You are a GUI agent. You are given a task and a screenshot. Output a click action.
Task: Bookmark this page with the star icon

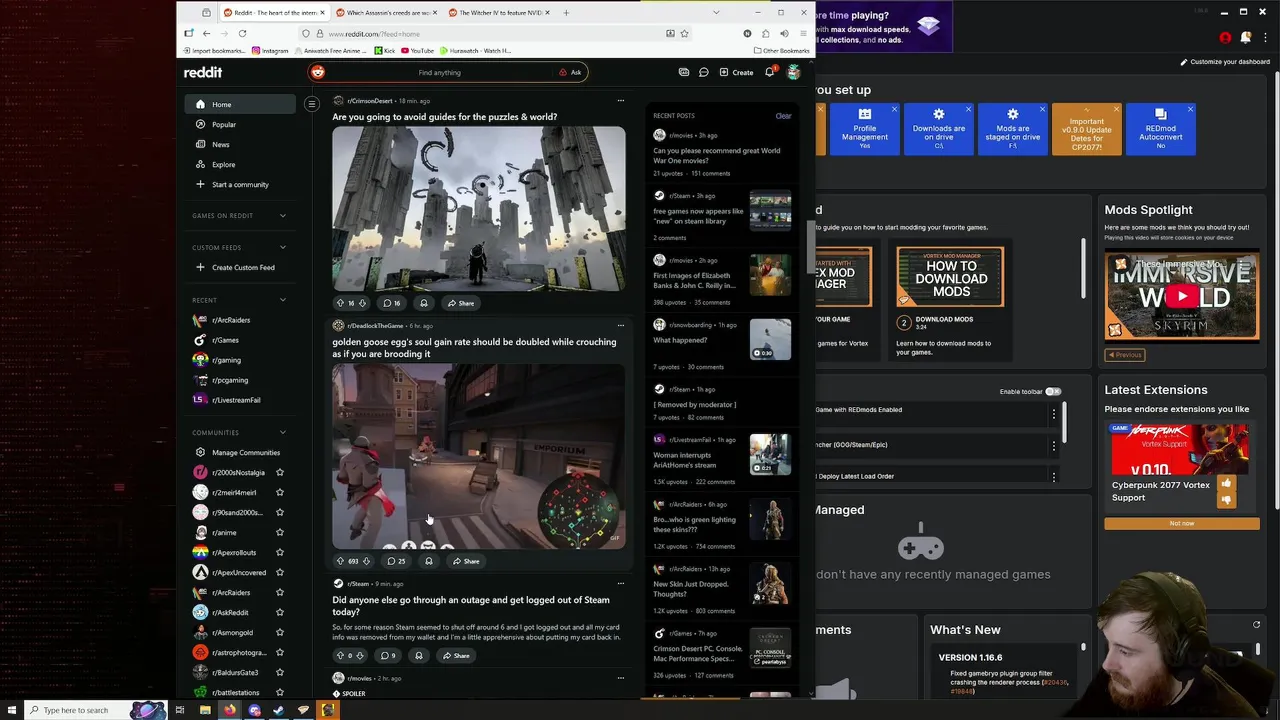click(x=684, y=33)
